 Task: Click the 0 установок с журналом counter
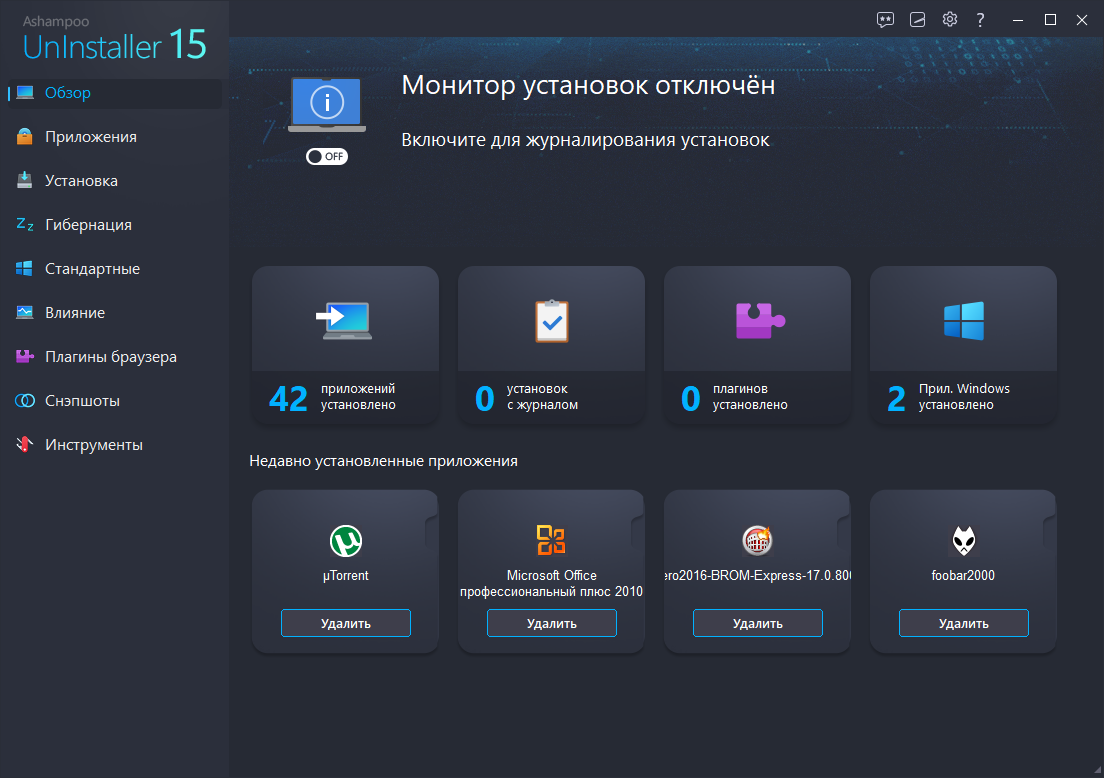(x=527, y=397)
